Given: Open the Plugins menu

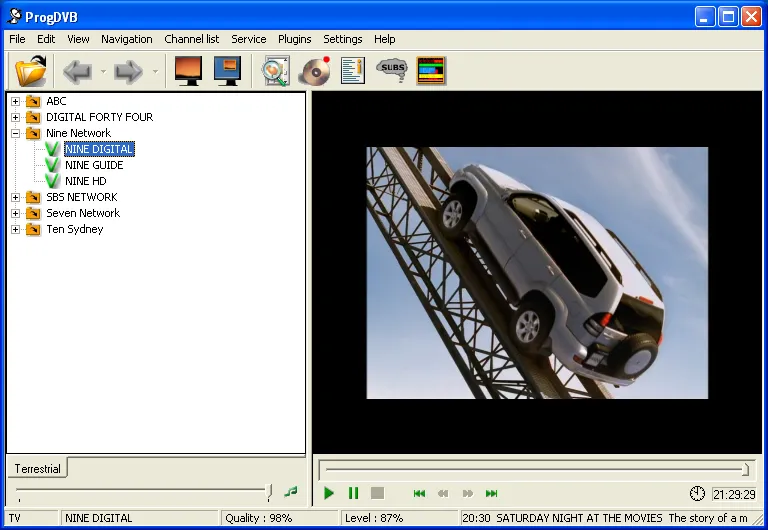Looking at the screenshot, I should (x=294, y=39).
